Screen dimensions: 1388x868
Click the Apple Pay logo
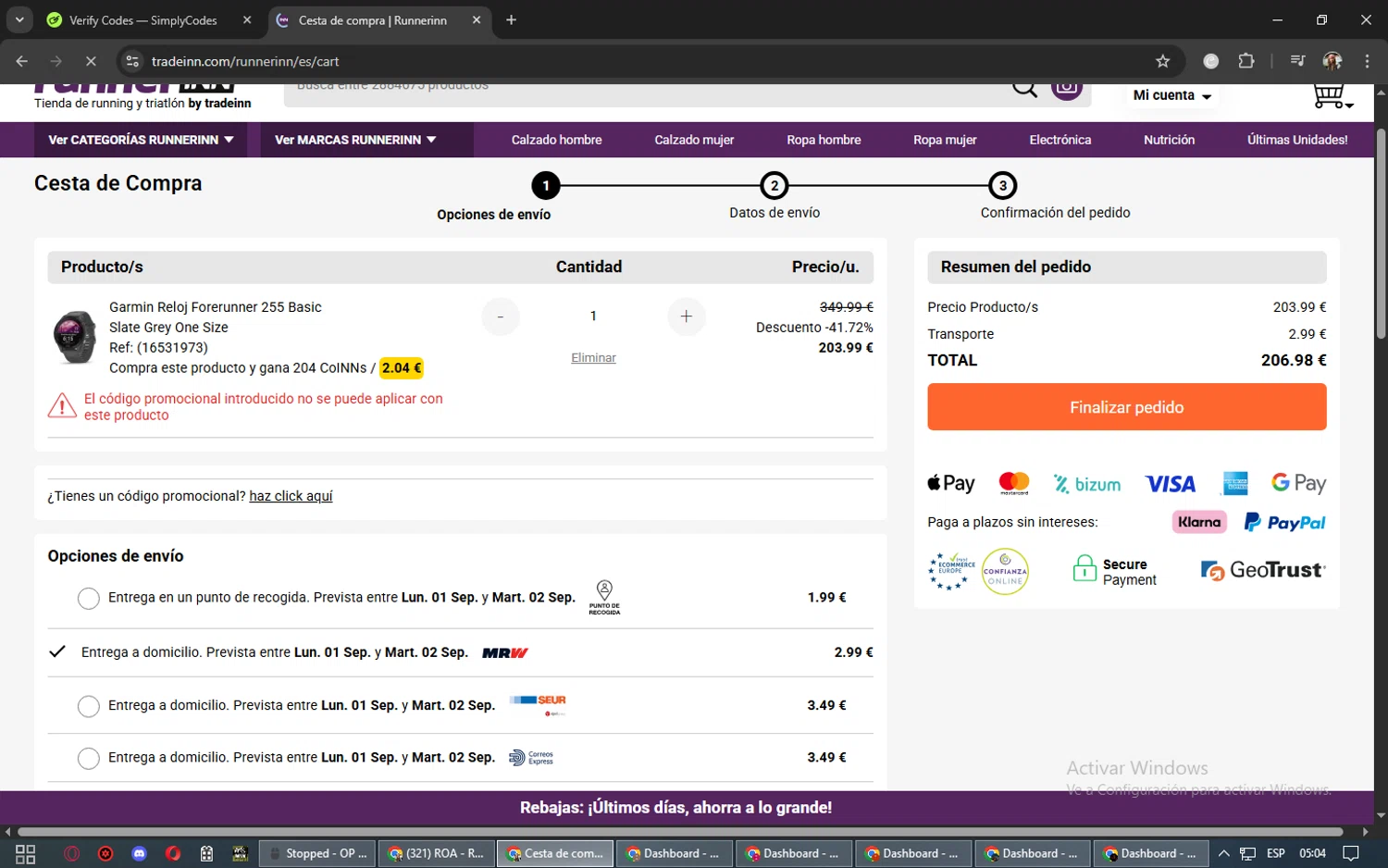(x=951, y=483)
